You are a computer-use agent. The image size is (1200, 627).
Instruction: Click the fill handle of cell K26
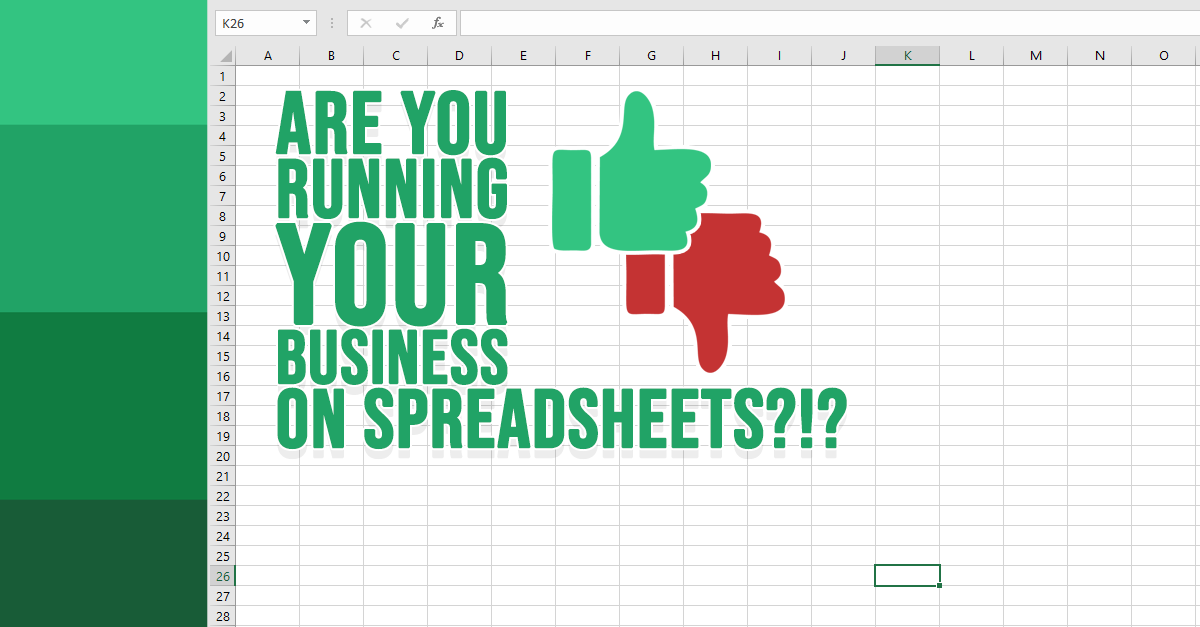tap(940, 585)
